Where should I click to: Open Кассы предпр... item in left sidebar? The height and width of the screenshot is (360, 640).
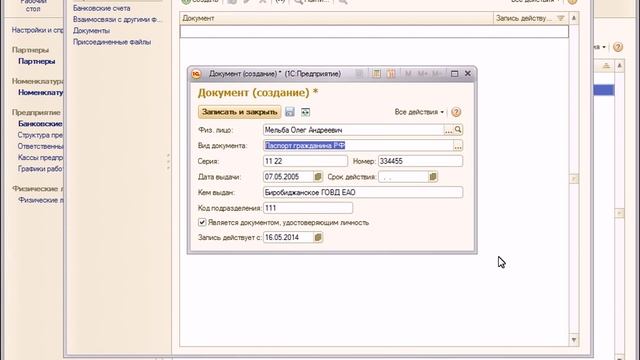(40, 158)
